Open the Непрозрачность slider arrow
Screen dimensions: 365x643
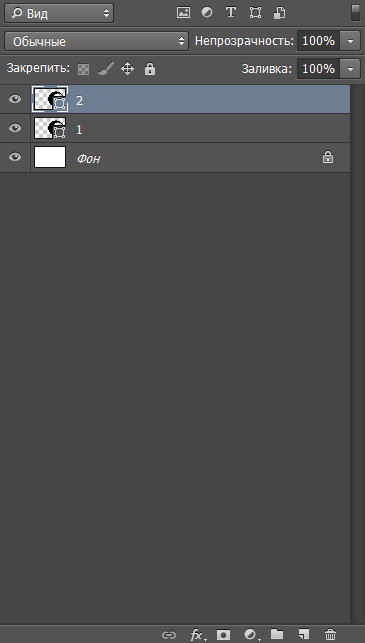tap(350, 41)
